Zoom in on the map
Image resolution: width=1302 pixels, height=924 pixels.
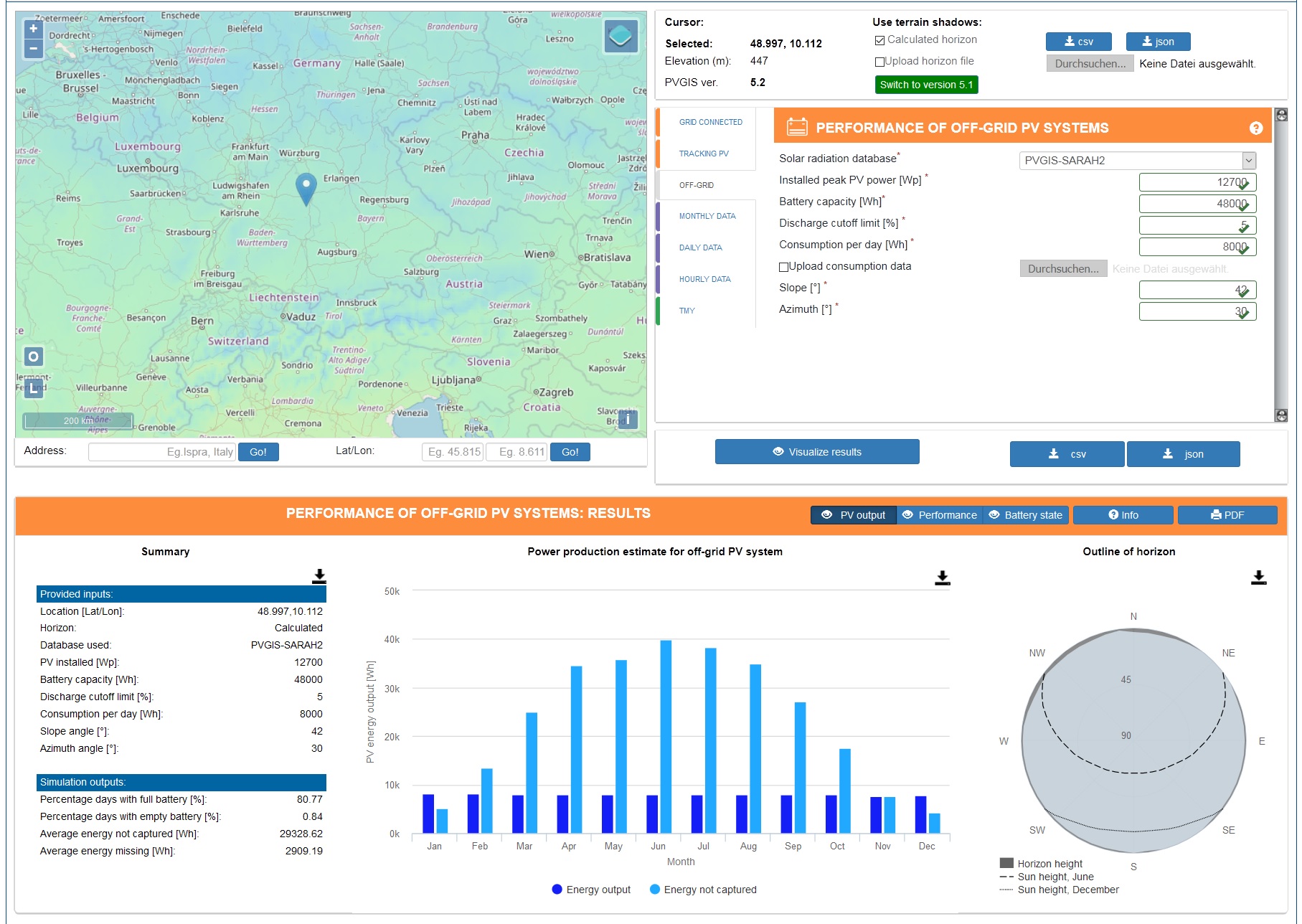click(x=33, y=29)
